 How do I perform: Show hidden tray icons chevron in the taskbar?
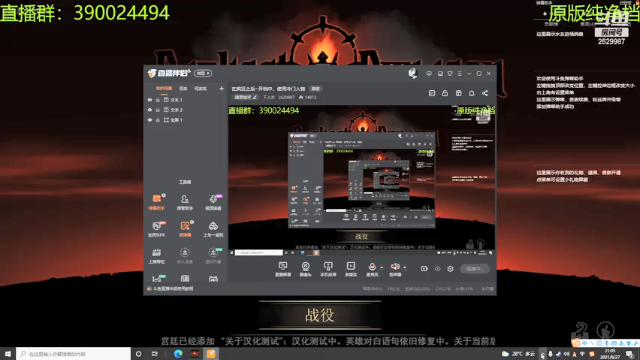coord(542,354)
